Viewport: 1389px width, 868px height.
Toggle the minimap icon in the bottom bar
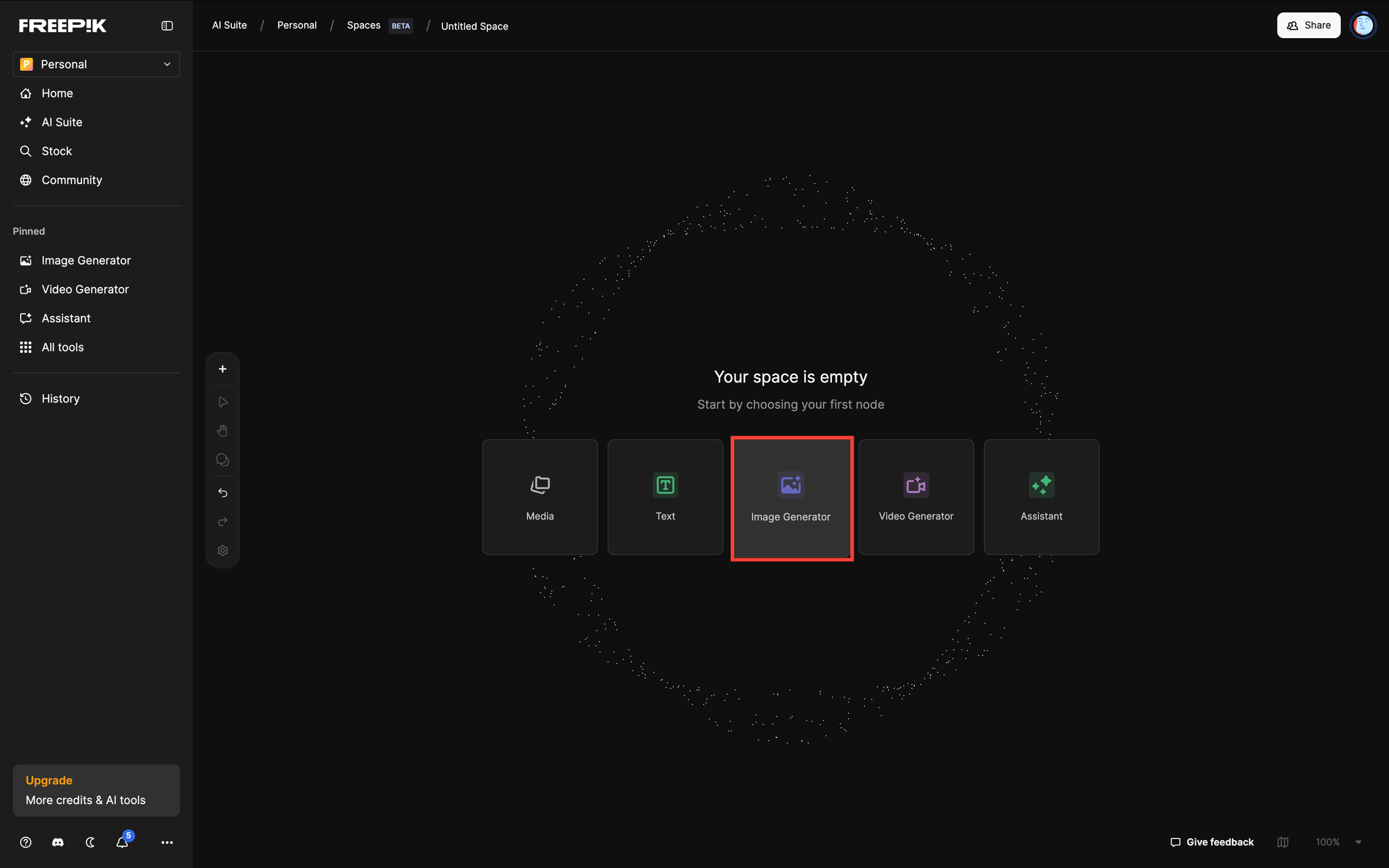pyautogui.click(x=1283, y=842)
